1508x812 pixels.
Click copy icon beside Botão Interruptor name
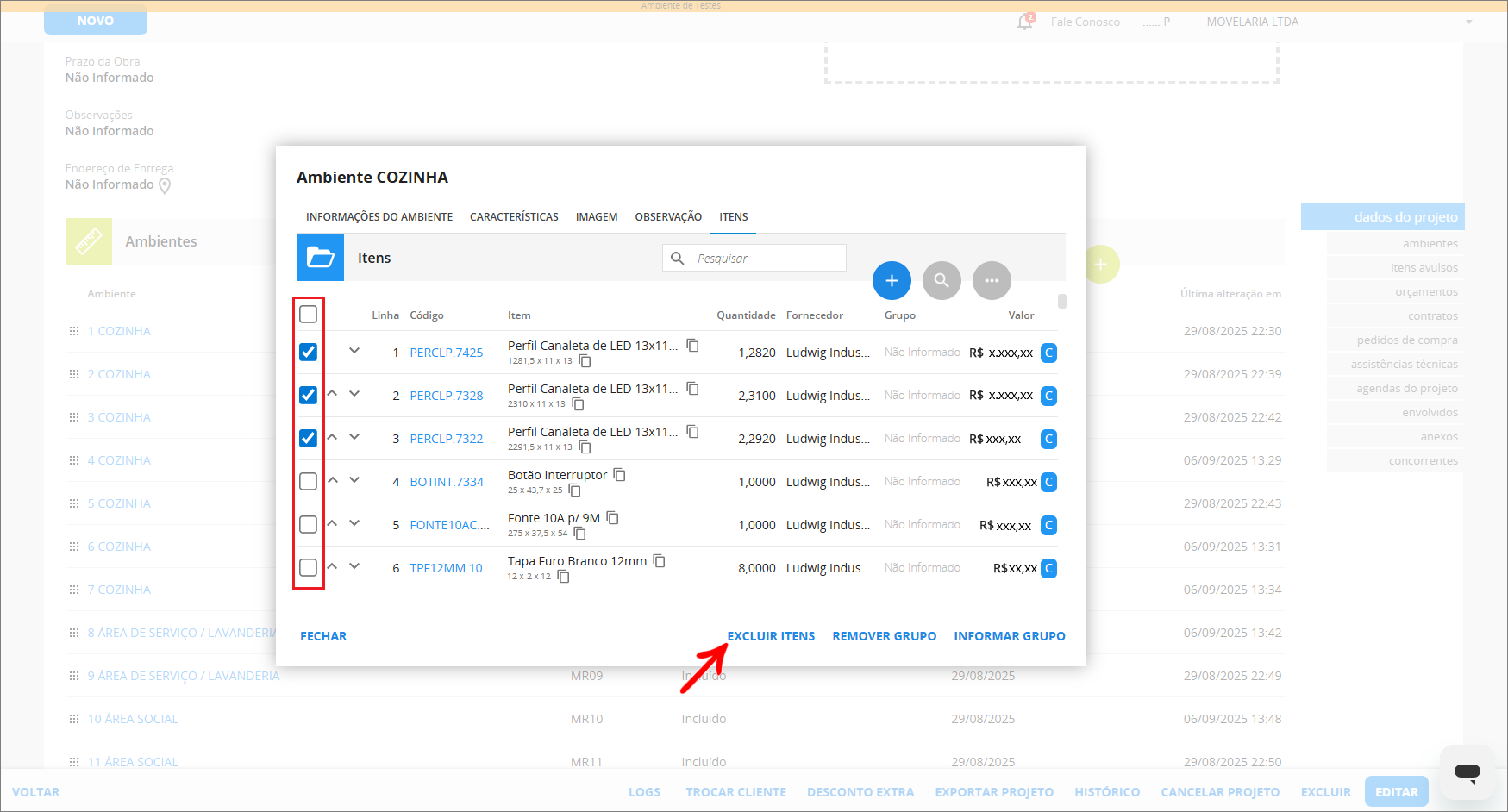pos(619,475)
